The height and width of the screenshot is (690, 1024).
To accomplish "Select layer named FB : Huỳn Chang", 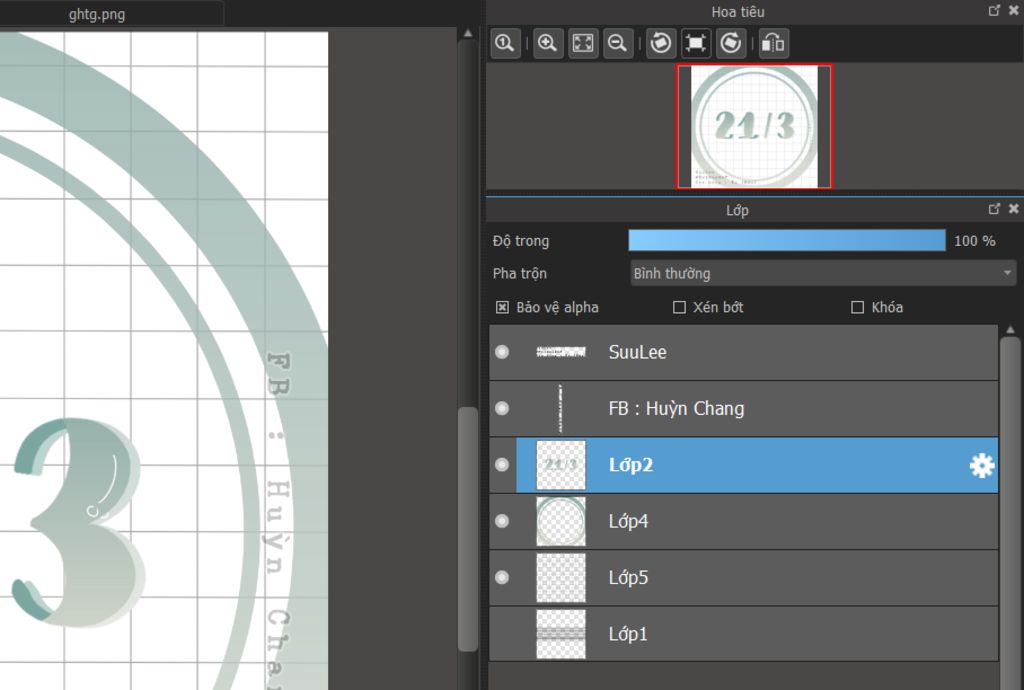I will [676, 409].
